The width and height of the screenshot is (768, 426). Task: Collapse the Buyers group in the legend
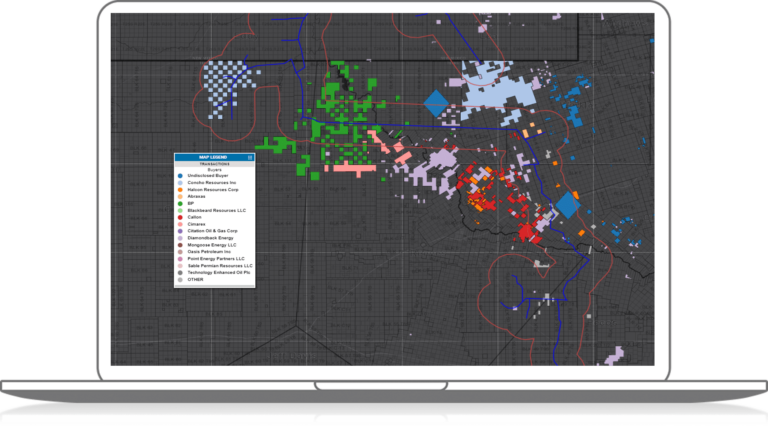[x=213, y=170]
